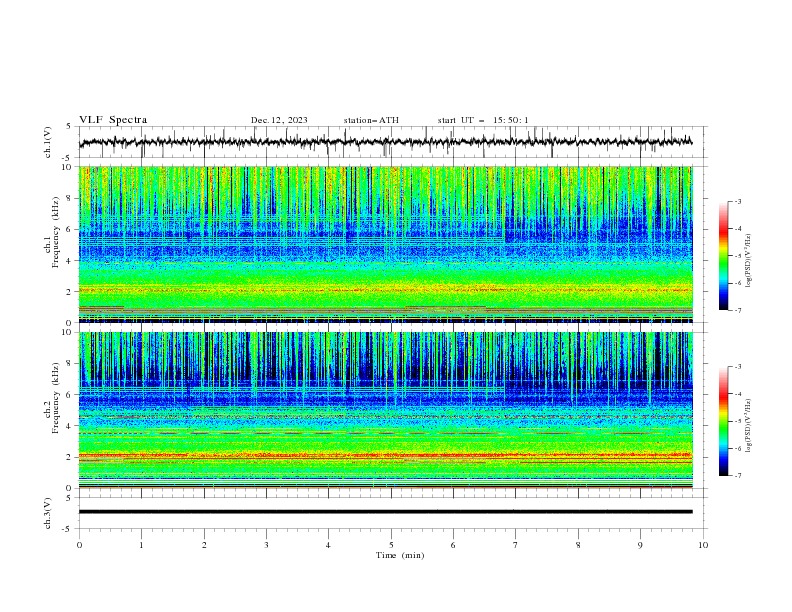Click the ch.3(V) flat trace panel
Screen dimensions: 792x612
click(393, 513)
